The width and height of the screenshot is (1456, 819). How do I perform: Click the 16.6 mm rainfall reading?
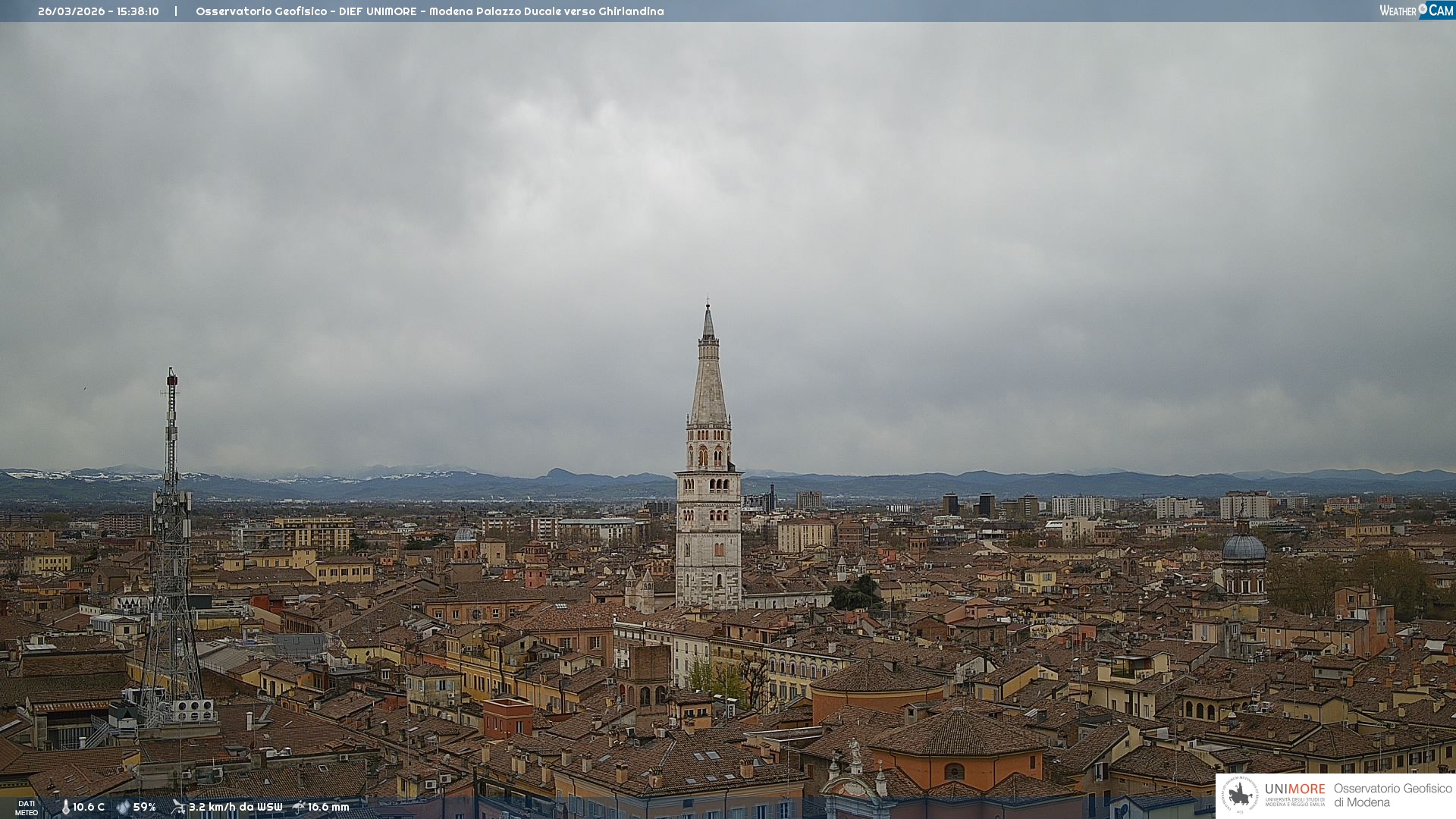pos(328,807)
